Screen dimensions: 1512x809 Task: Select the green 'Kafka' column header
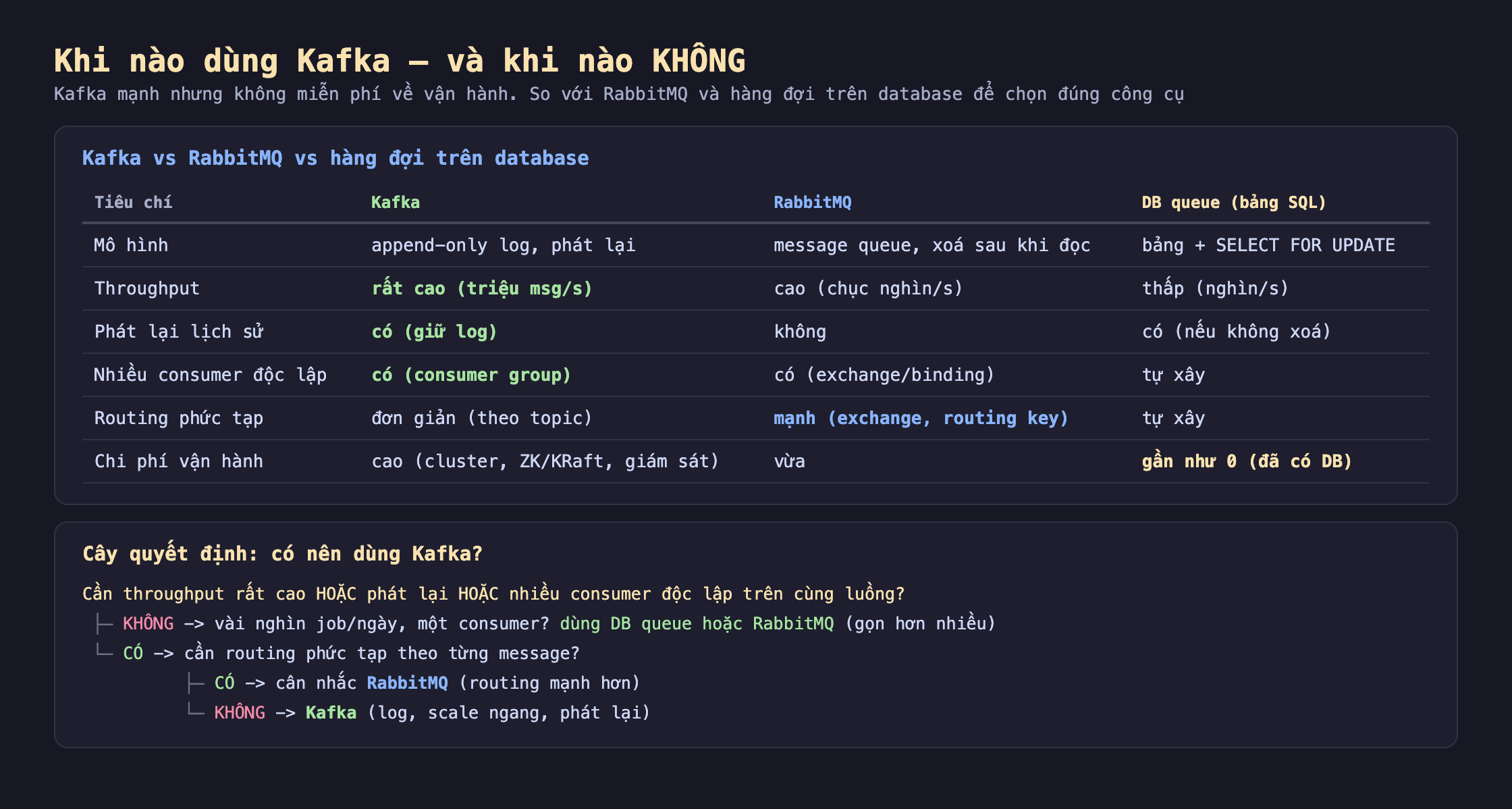coord(396,202)
